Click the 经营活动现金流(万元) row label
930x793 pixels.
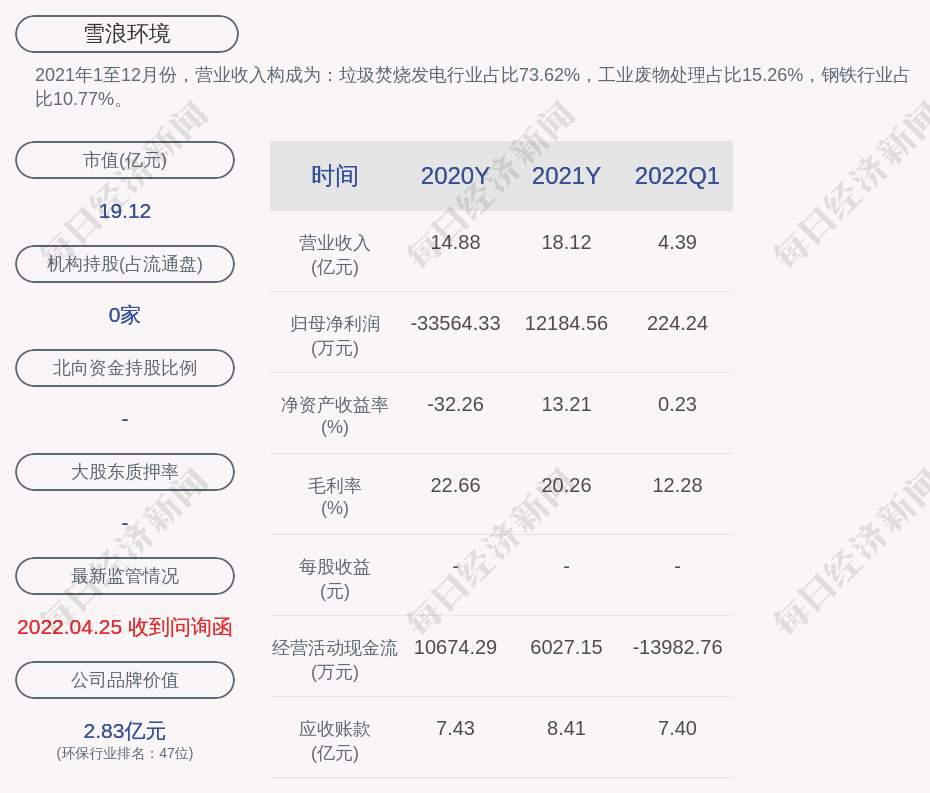pyautogui.click(x=334, y=659)
